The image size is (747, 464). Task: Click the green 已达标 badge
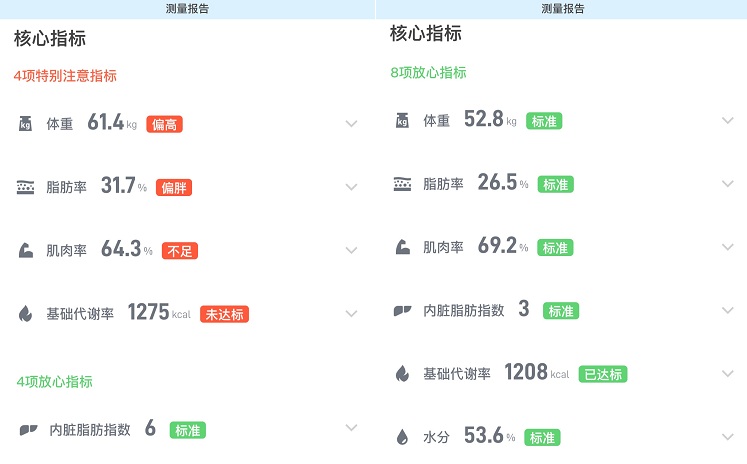pos(603,374)
